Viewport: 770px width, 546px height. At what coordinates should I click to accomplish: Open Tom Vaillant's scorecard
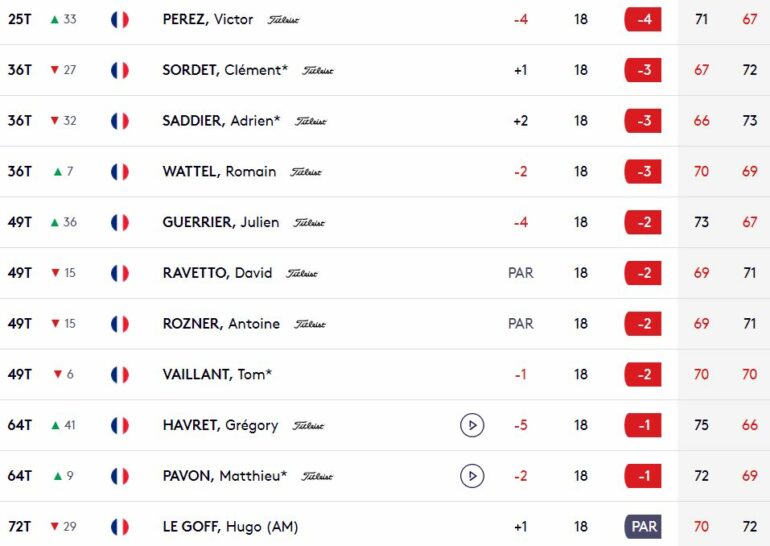click(217, 375)
